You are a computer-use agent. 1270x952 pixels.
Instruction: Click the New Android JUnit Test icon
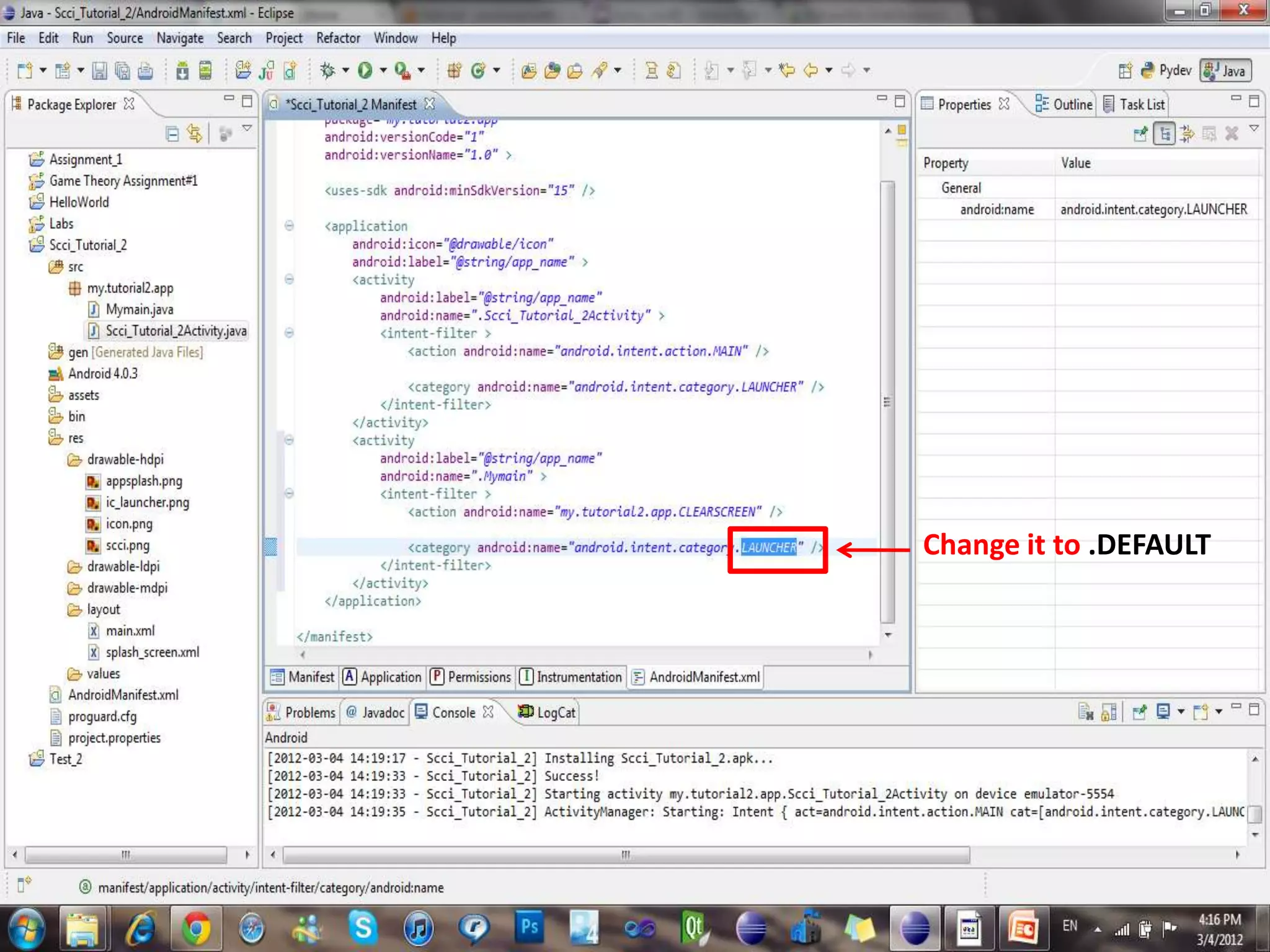267,71
